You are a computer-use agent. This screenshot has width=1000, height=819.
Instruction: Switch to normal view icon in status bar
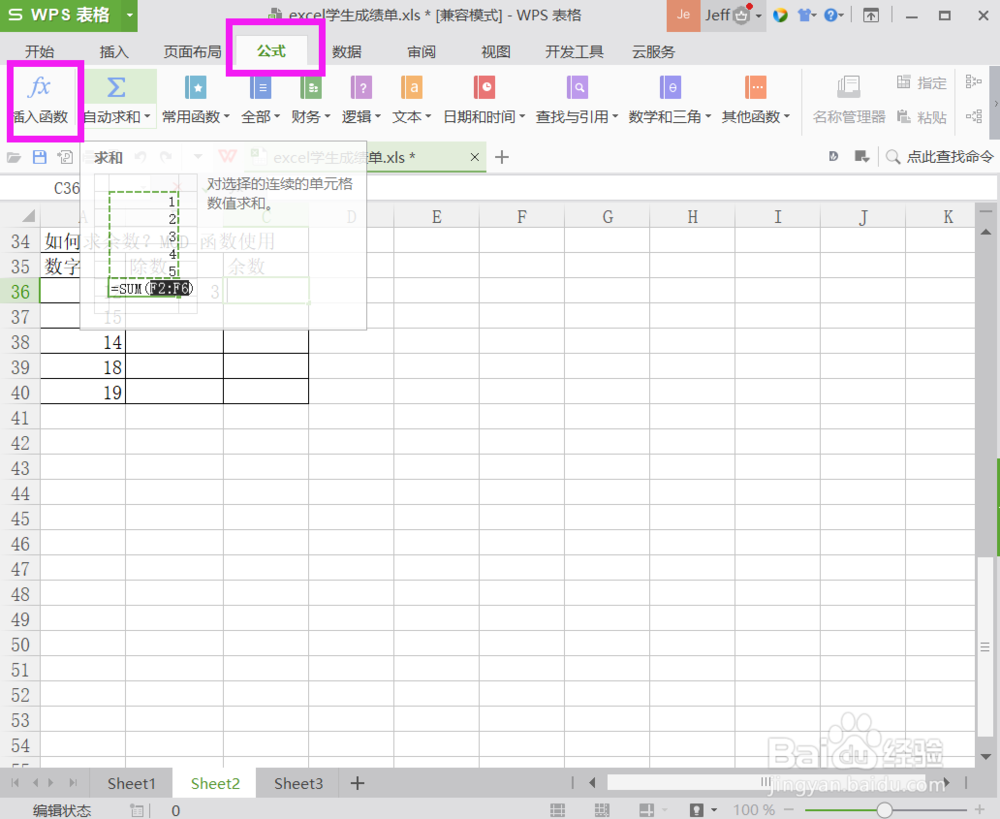click(x=557, y=810)
